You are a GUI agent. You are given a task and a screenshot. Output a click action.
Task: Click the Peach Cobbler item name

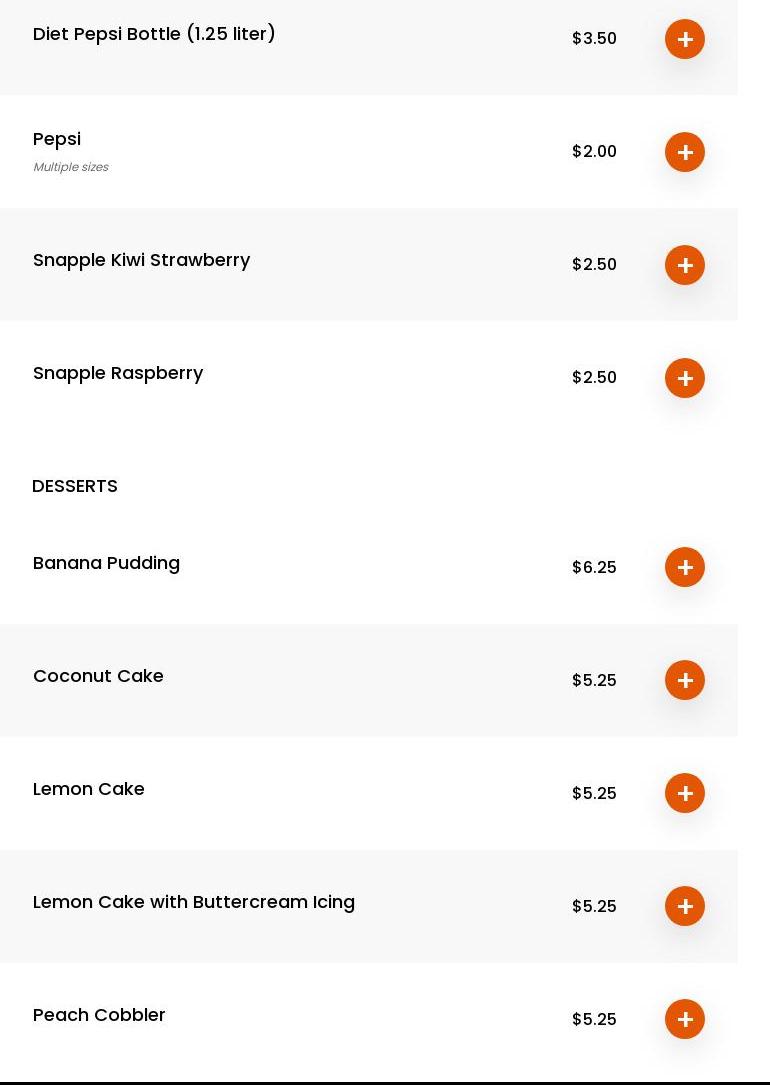pyautogui.click(x=99, y=1015)
